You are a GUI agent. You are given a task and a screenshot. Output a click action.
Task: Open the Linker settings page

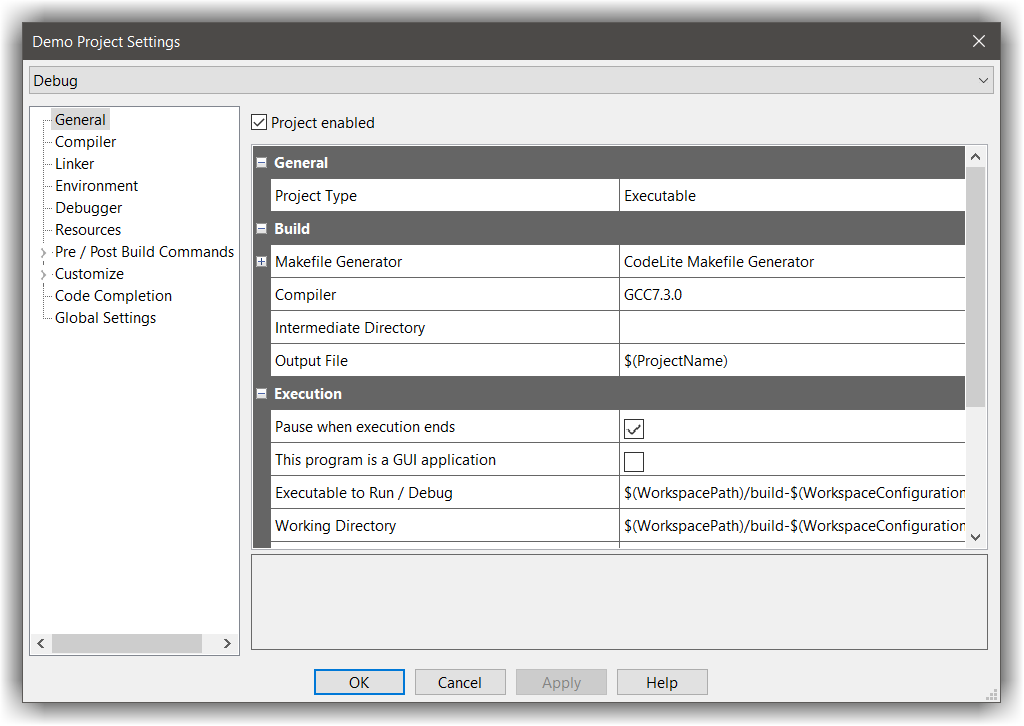(73, 163)
